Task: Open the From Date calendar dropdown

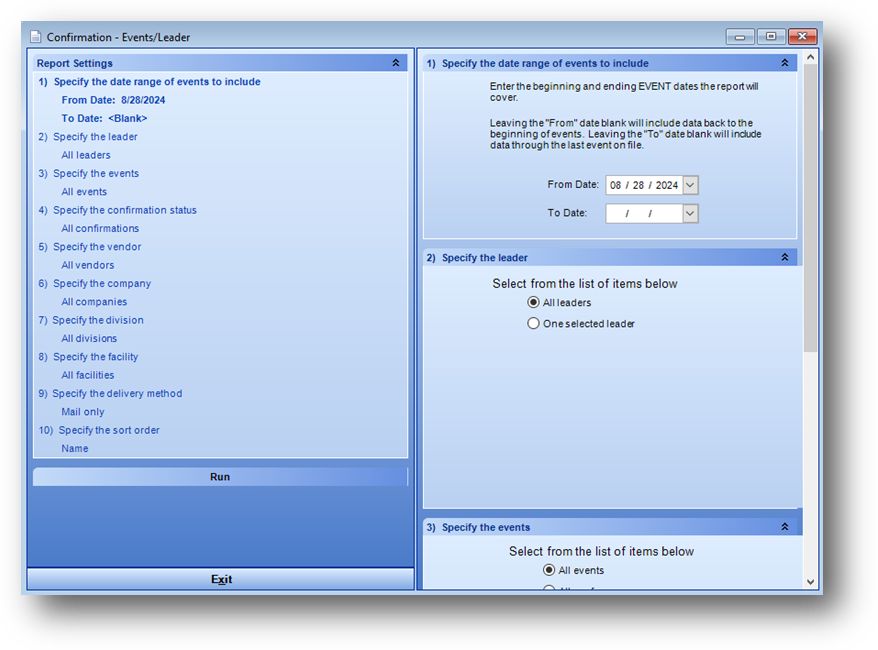Action: pyautogui.click(x=690, y=185)
